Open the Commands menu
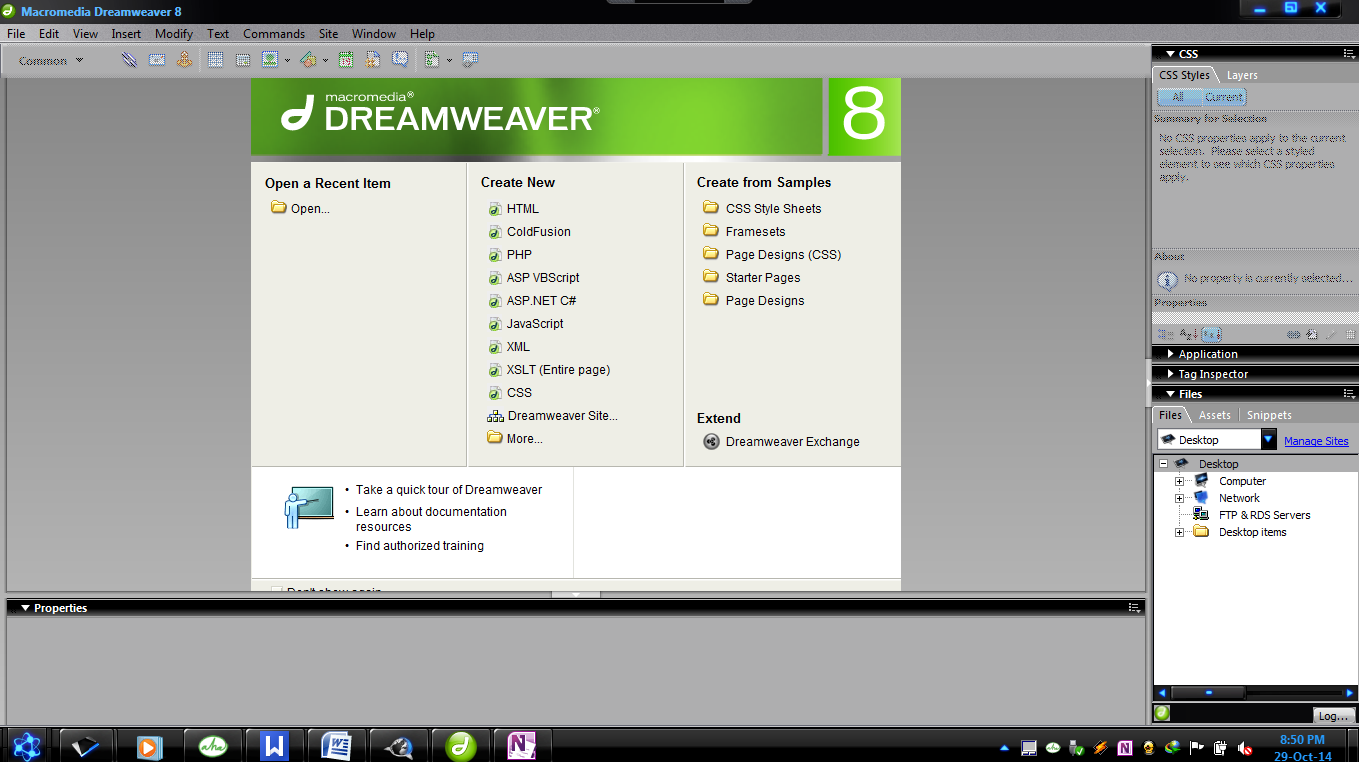The width and height of the screenshot is (1359, 762). point(274,33)
